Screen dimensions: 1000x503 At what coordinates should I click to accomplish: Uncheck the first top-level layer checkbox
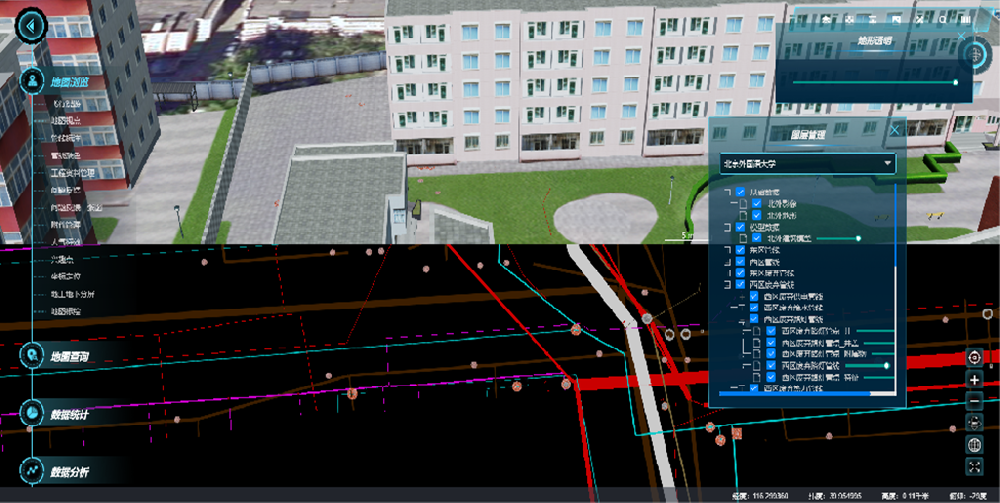pos(740,191)
